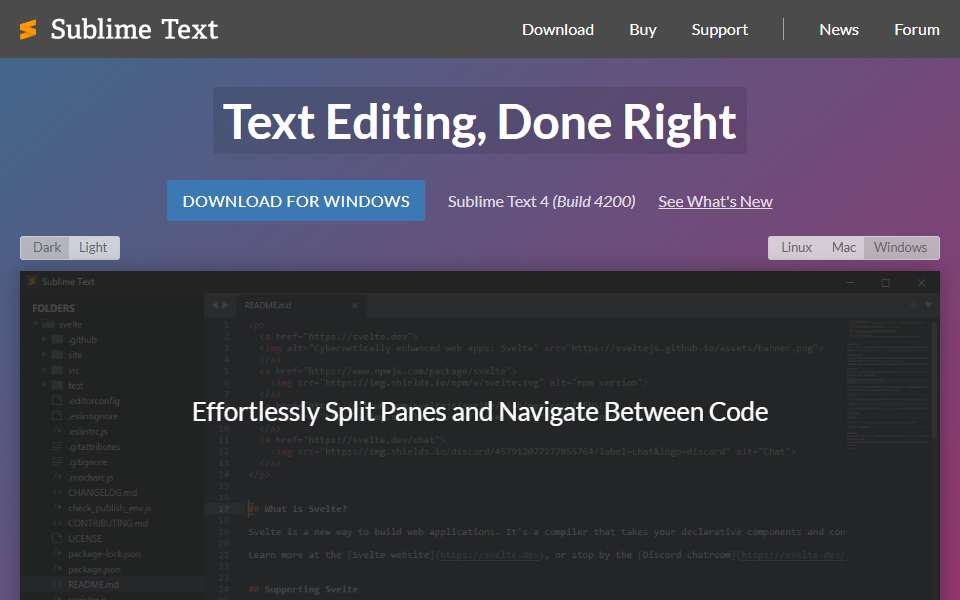Viewport: 960px width, 600px height.
Task: Show the Mac version of the preview
Action: coord(843,247)
